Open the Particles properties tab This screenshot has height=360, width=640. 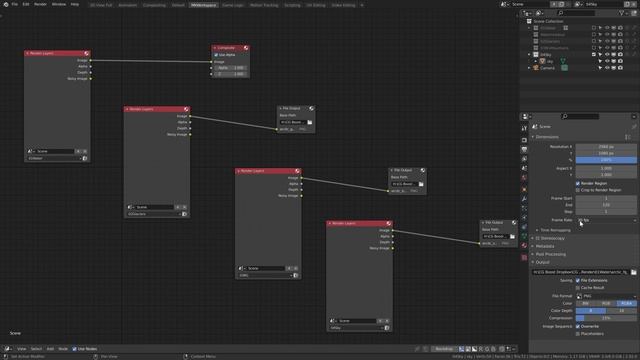524,208
